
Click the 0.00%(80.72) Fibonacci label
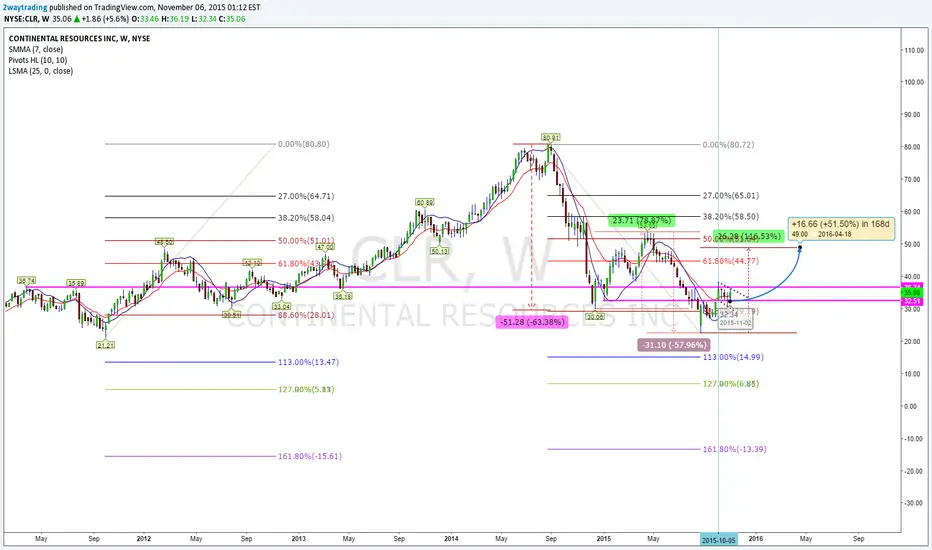[728, 144]
